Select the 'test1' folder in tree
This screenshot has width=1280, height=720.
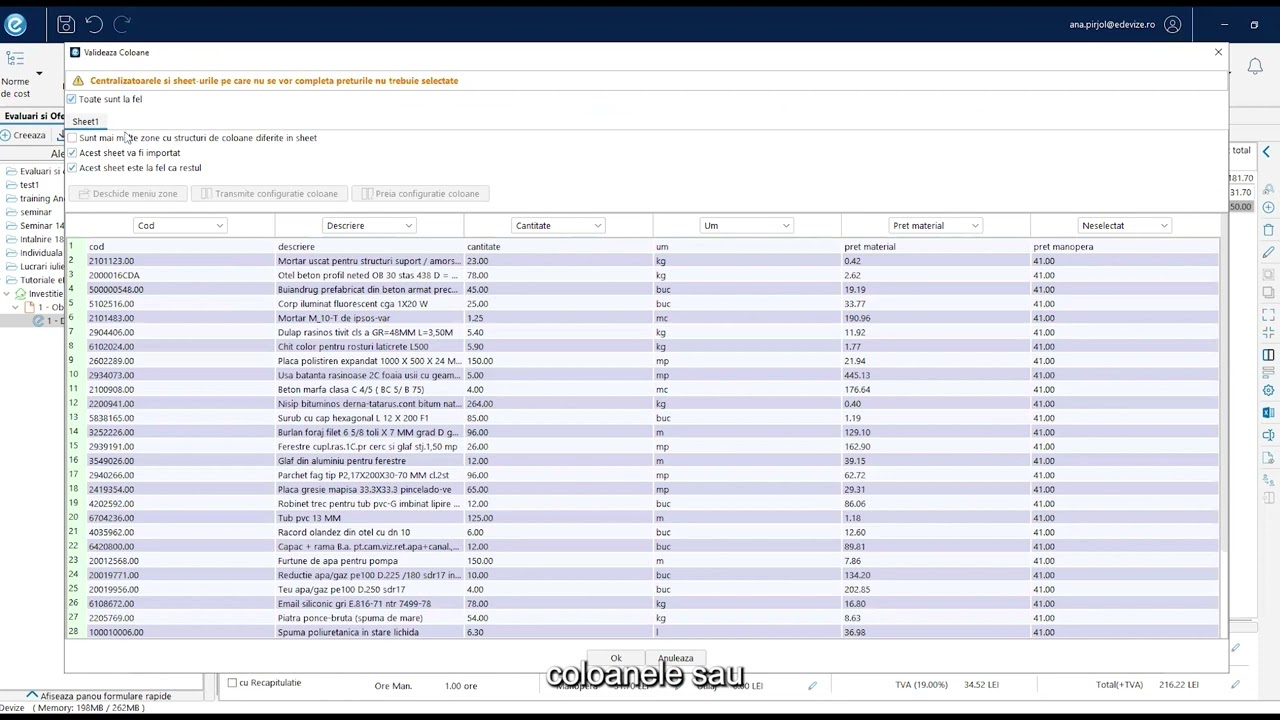coord(29,185)
